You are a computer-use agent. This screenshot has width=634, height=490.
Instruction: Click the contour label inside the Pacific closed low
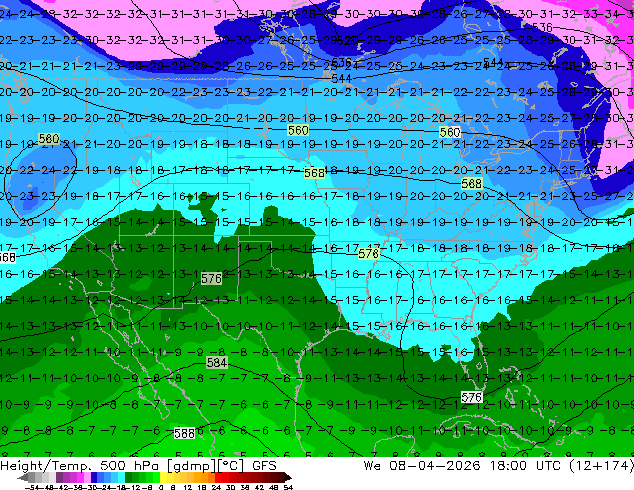tap(49, 139)
